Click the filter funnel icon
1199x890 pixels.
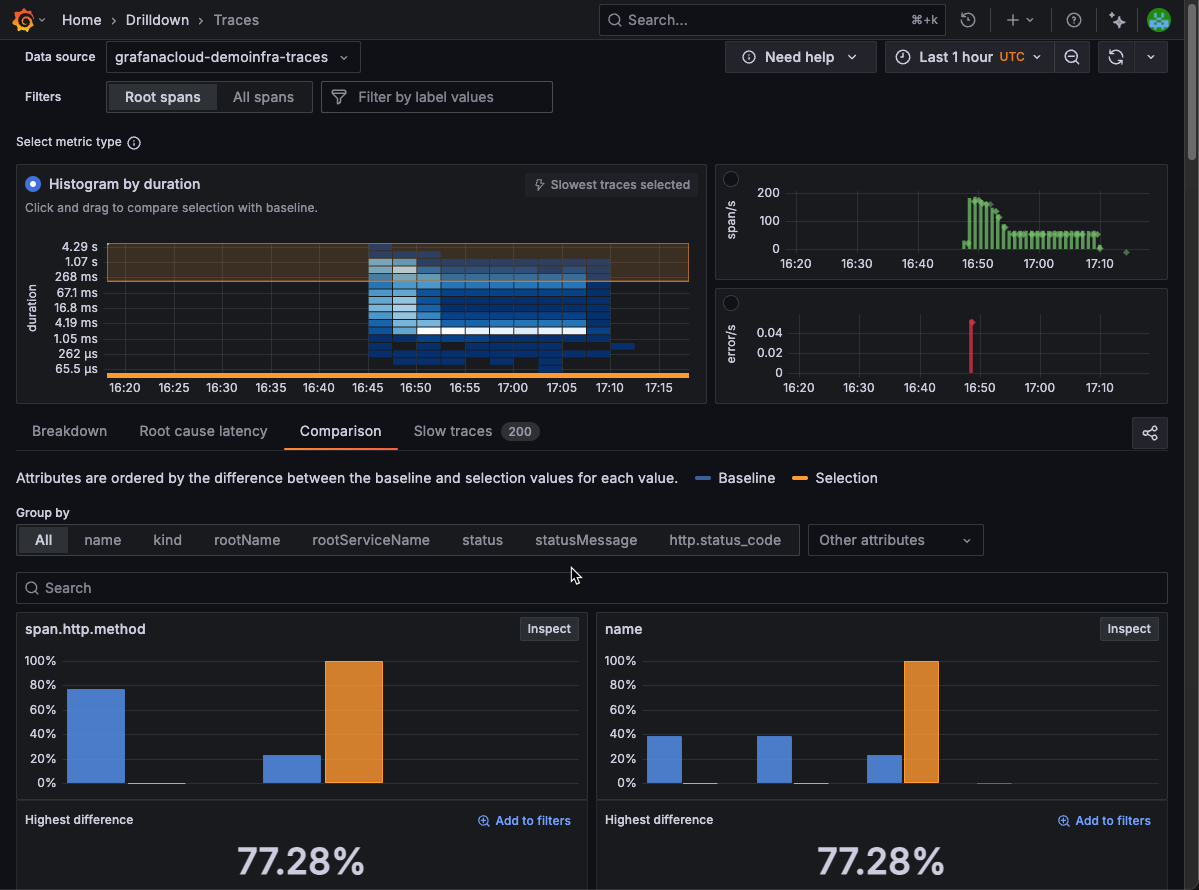[x=339, y=97]
